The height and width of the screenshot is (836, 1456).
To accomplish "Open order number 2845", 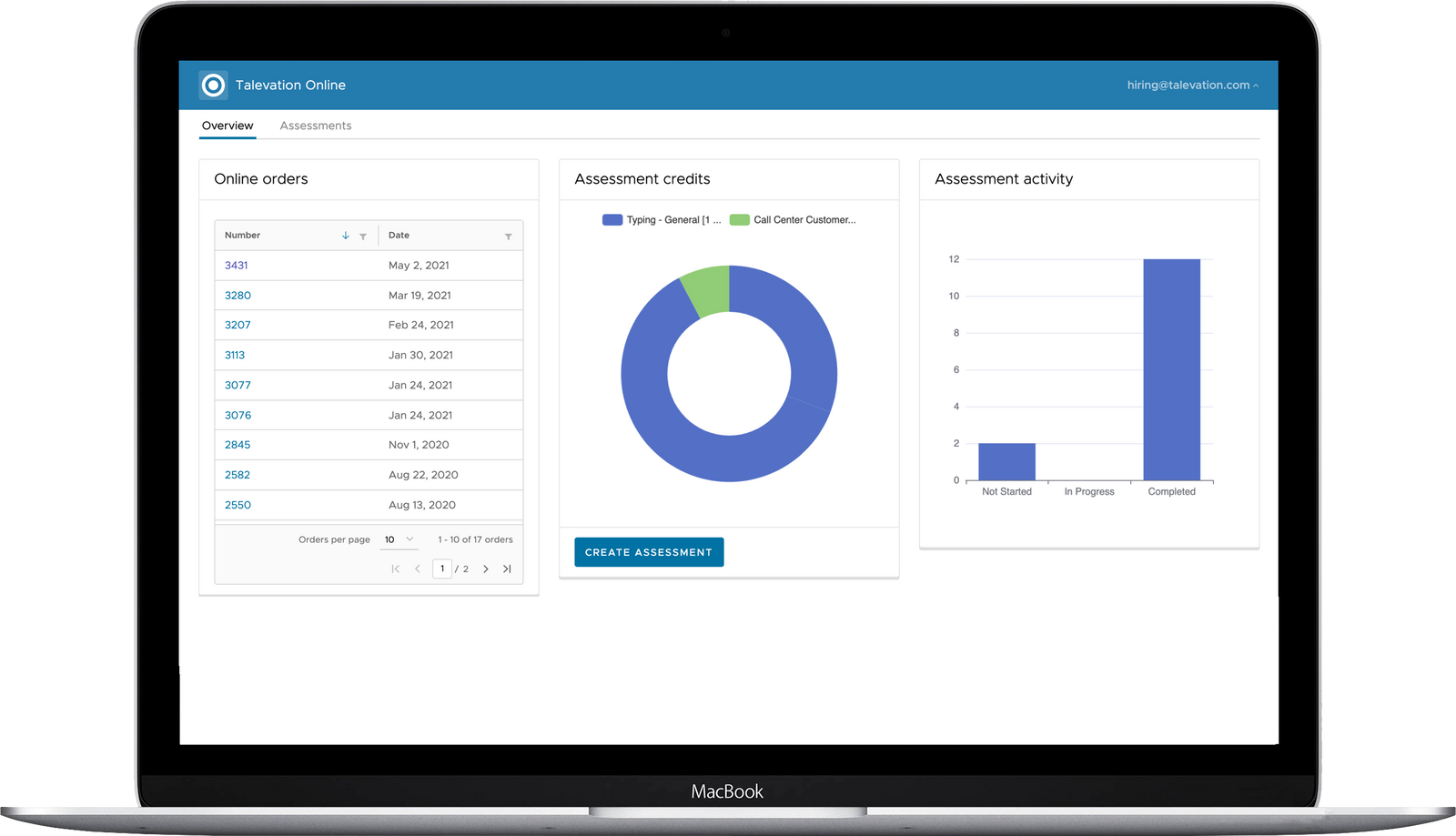I will click(238, 445).
